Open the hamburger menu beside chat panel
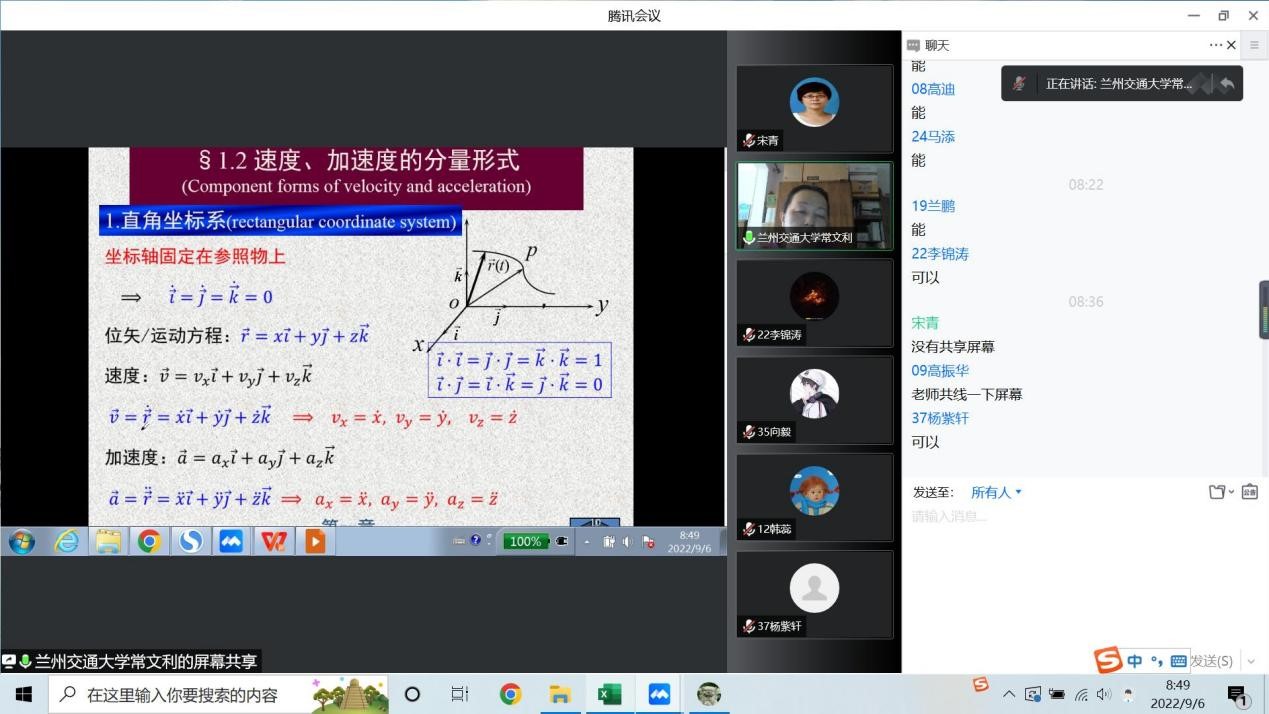Image resolution: width=1269 pixels, height=714 pixels. coord(1254,45)
